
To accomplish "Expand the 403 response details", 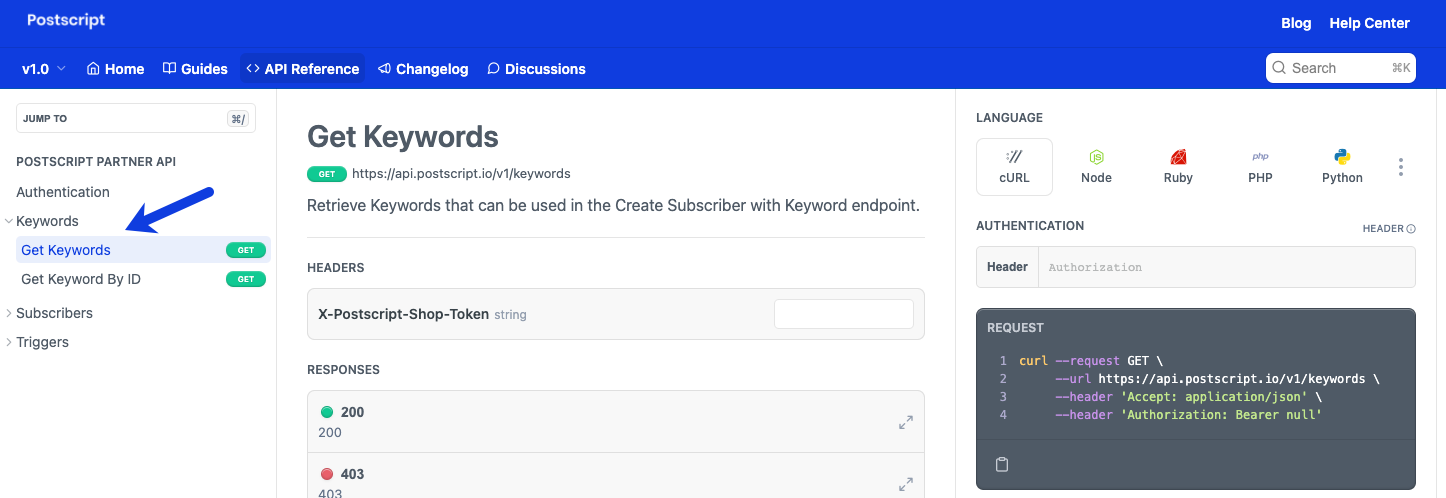I will point(905,484).
